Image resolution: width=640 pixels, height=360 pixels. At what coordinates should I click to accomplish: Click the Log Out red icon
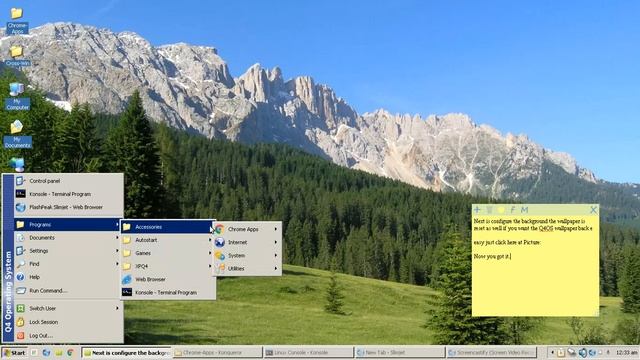[20, 335]
